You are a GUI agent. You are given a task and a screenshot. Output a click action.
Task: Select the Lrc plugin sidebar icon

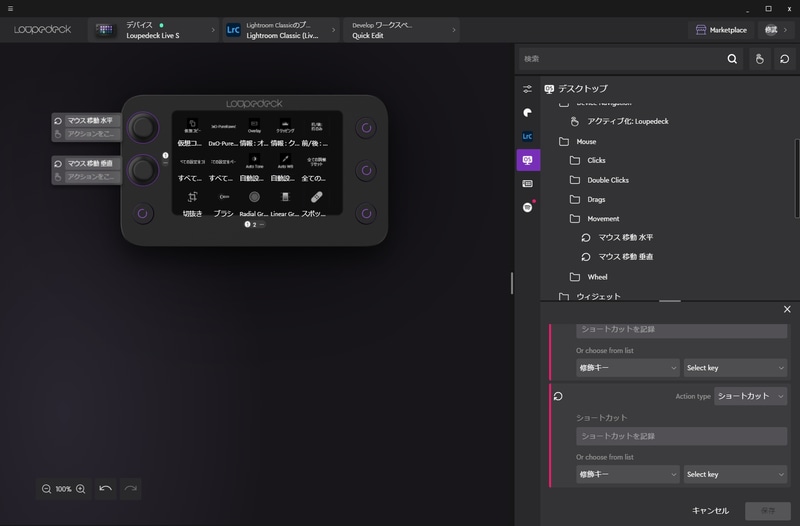coord(528,136)
